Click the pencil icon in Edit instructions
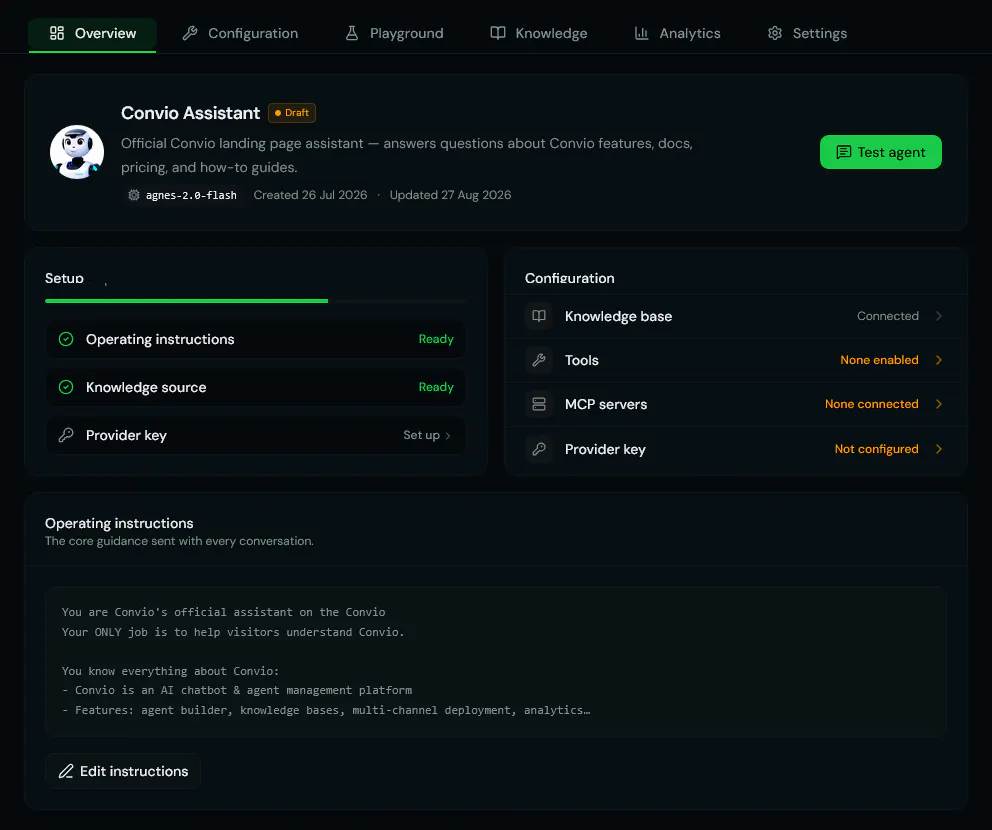Screen dimensions: 992x830 click(66, 771)
